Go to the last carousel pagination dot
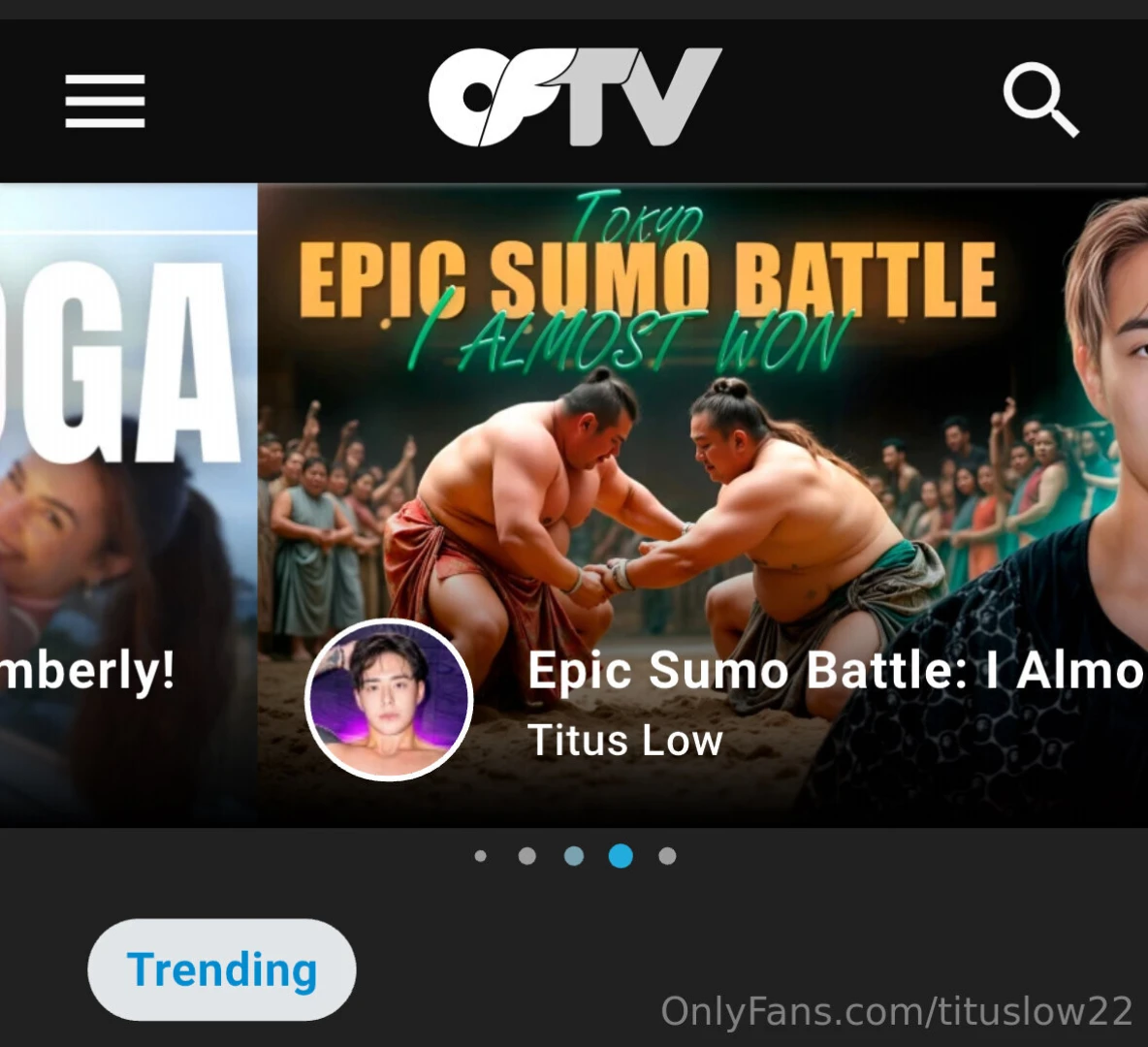Image resolution: width=1148 pixels, height=1047 pixels. (667, 856)
